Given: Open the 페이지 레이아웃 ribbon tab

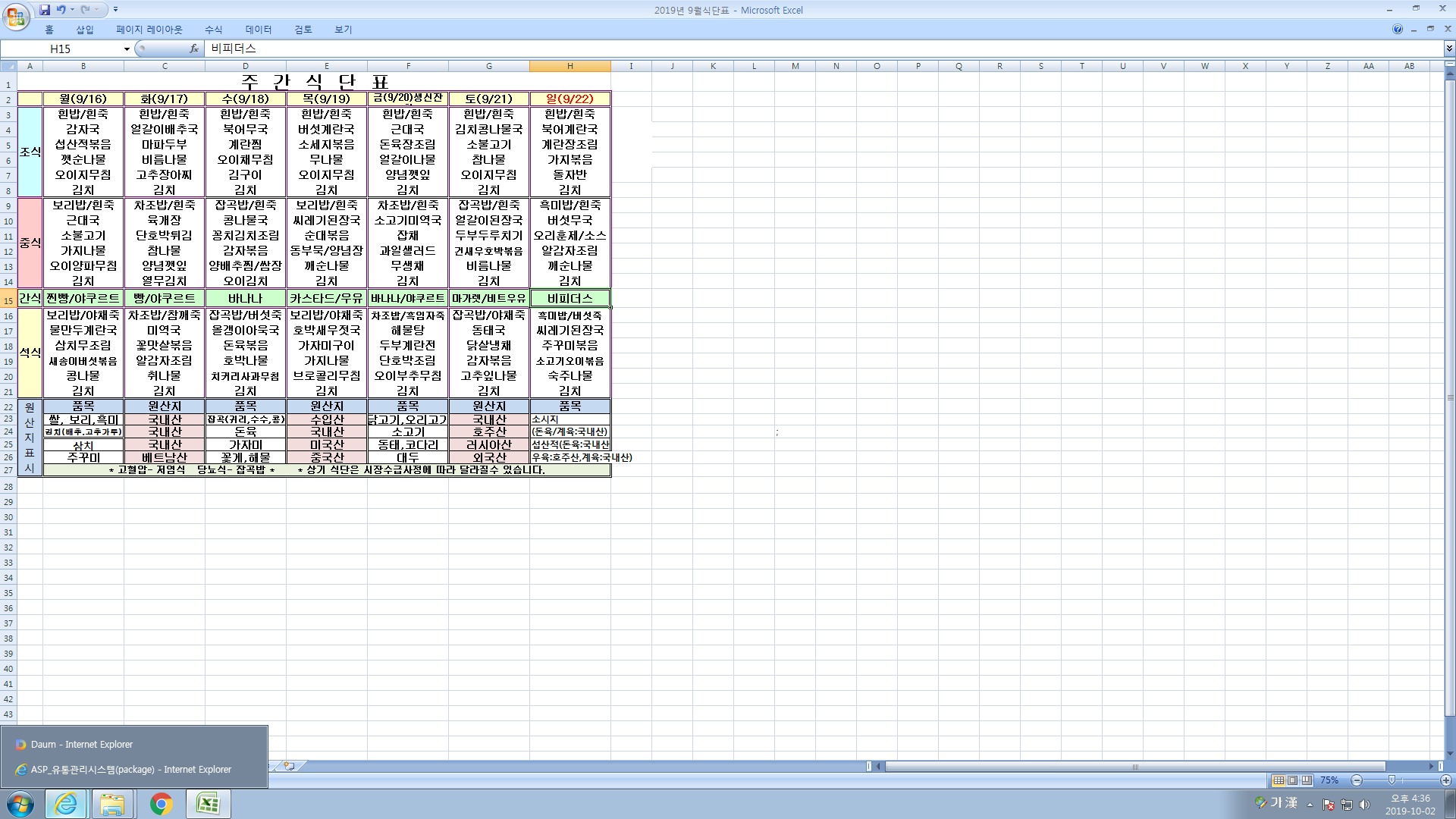Looking at the screenshot, I should click(x=149, y=30).
